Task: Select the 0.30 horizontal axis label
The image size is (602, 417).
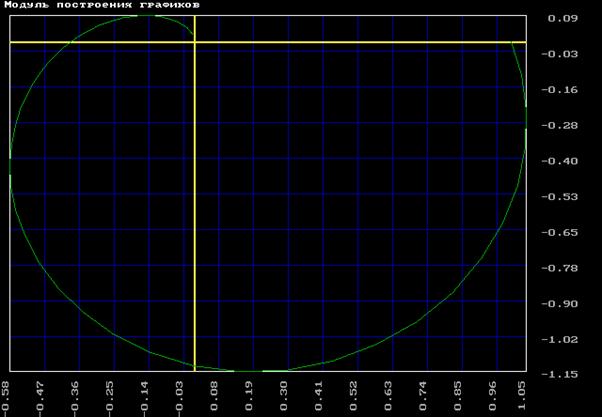Action: 285,394
